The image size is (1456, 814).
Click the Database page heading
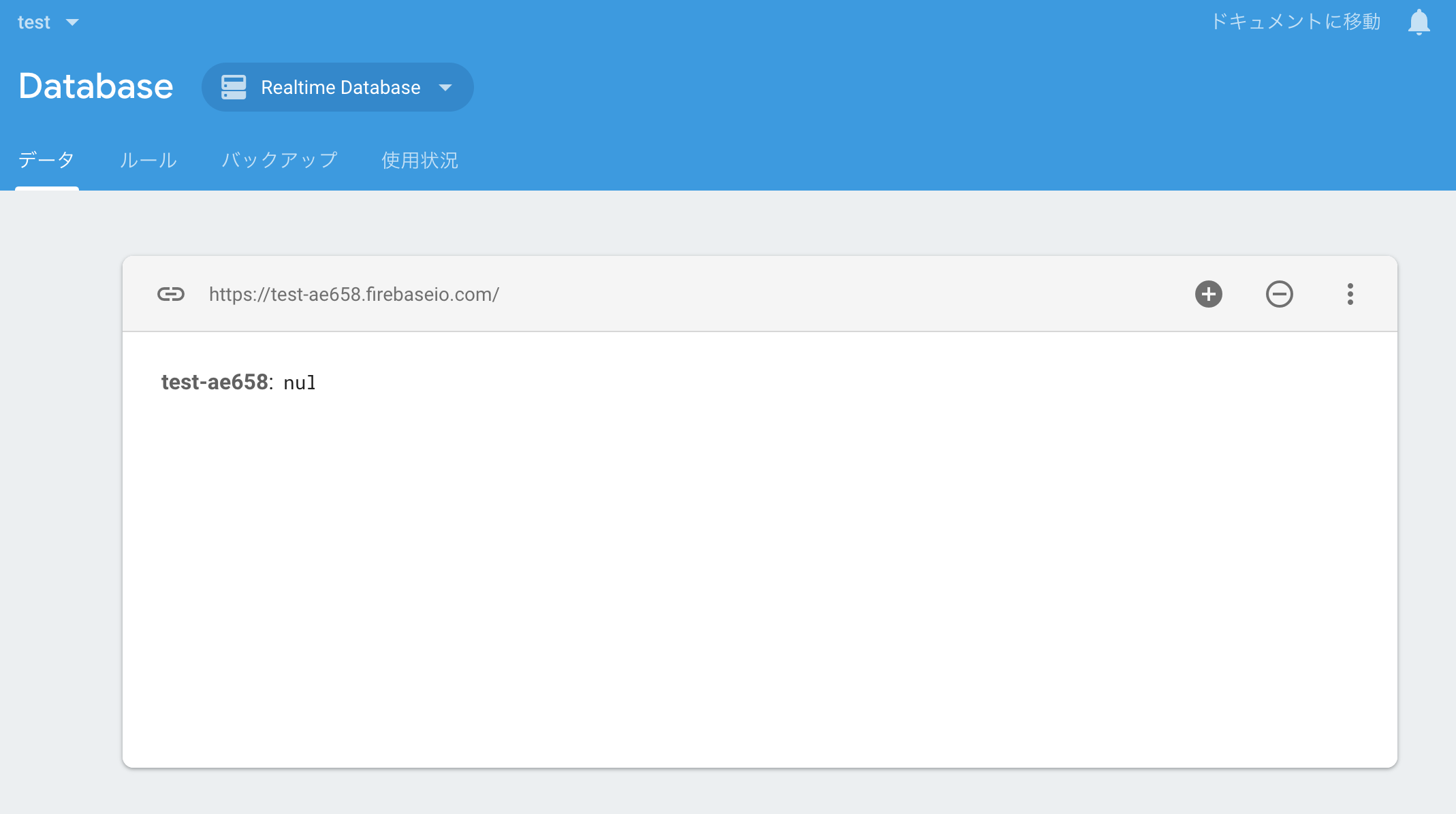[x=96, y=86]
